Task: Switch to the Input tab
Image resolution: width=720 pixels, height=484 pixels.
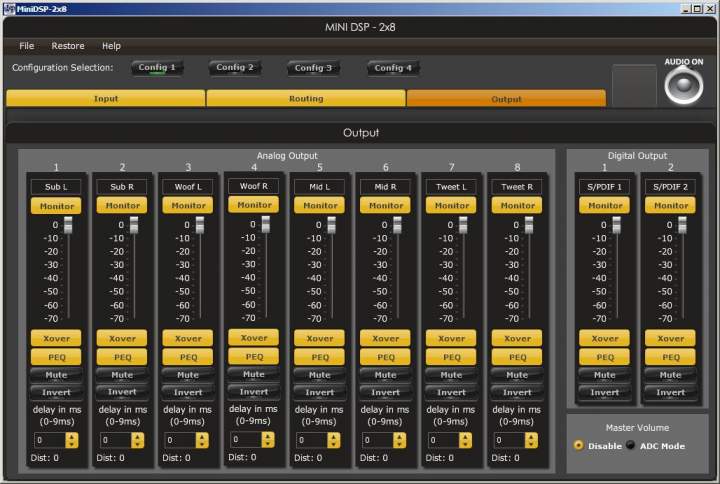Action: click(106, 99)
